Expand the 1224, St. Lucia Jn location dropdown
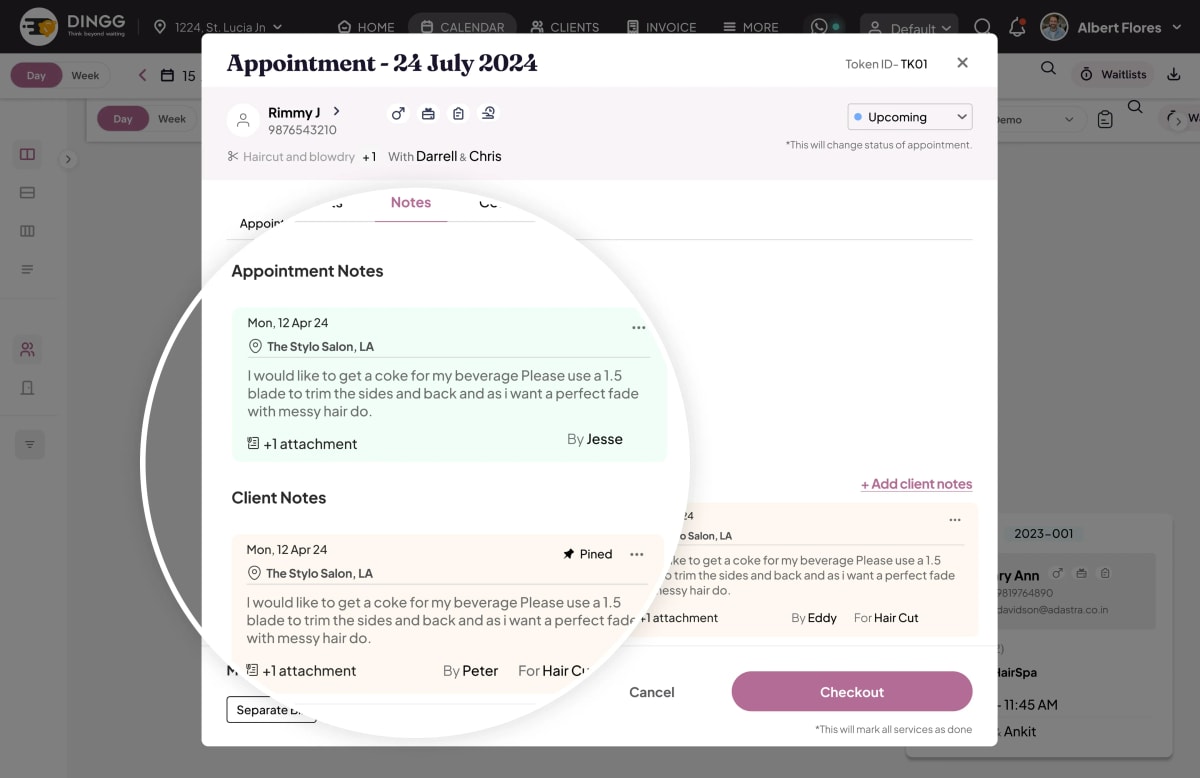1200x778 pixels. [218, 27]
